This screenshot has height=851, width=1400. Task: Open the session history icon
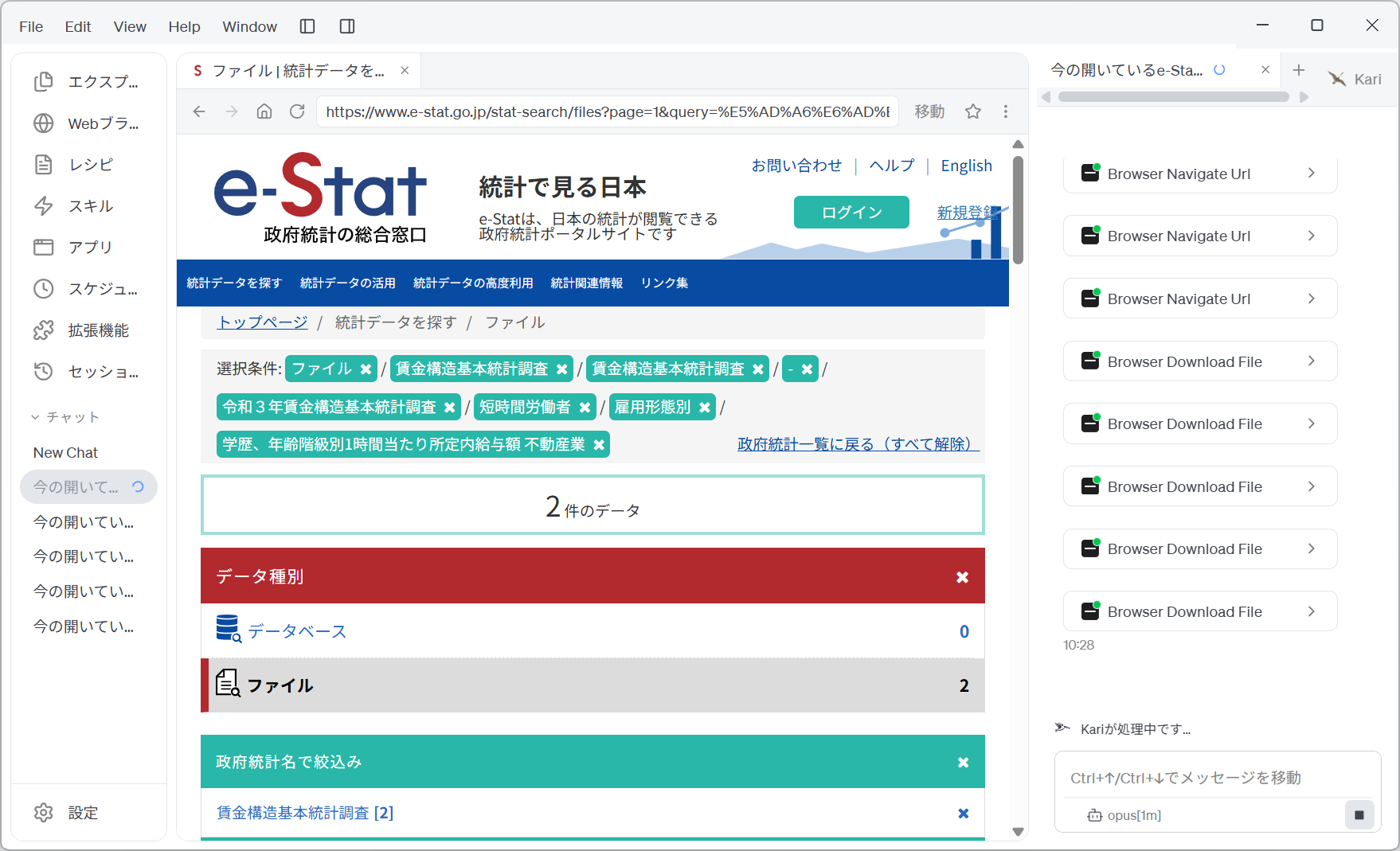pos(44,372)
